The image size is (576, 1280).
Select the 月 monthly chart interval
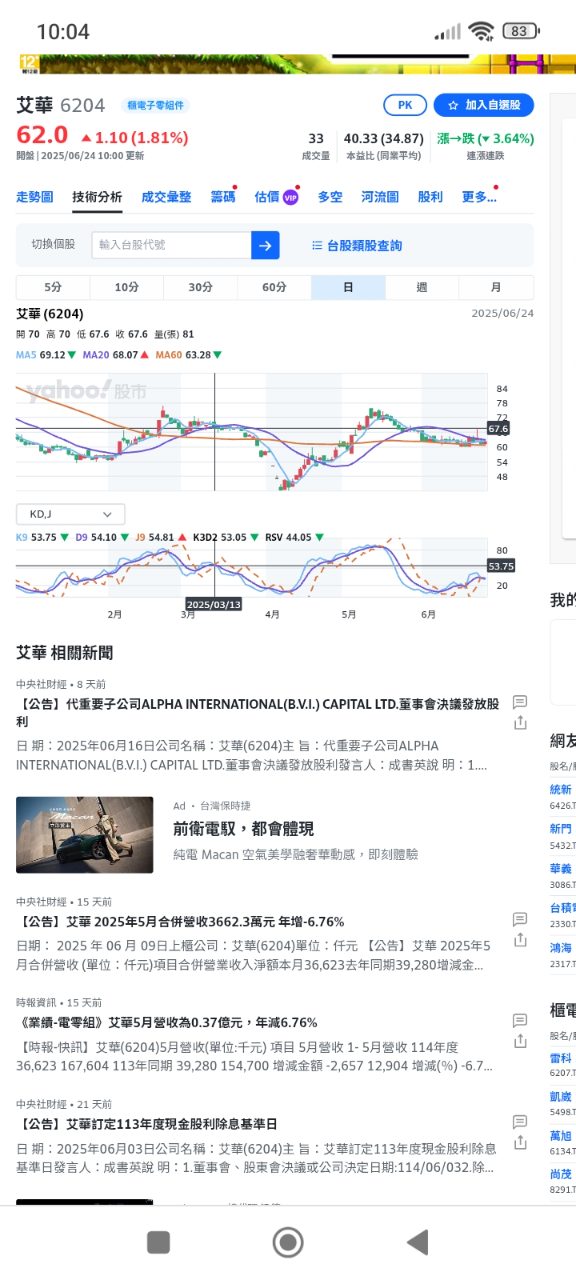coord(496,288)
